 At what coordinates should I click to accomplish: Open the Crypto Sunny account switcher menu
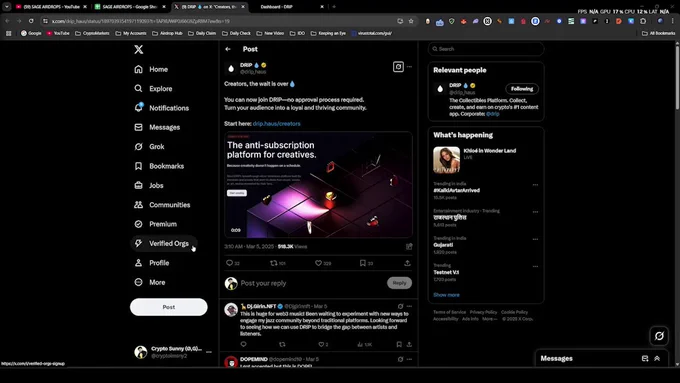173,352
